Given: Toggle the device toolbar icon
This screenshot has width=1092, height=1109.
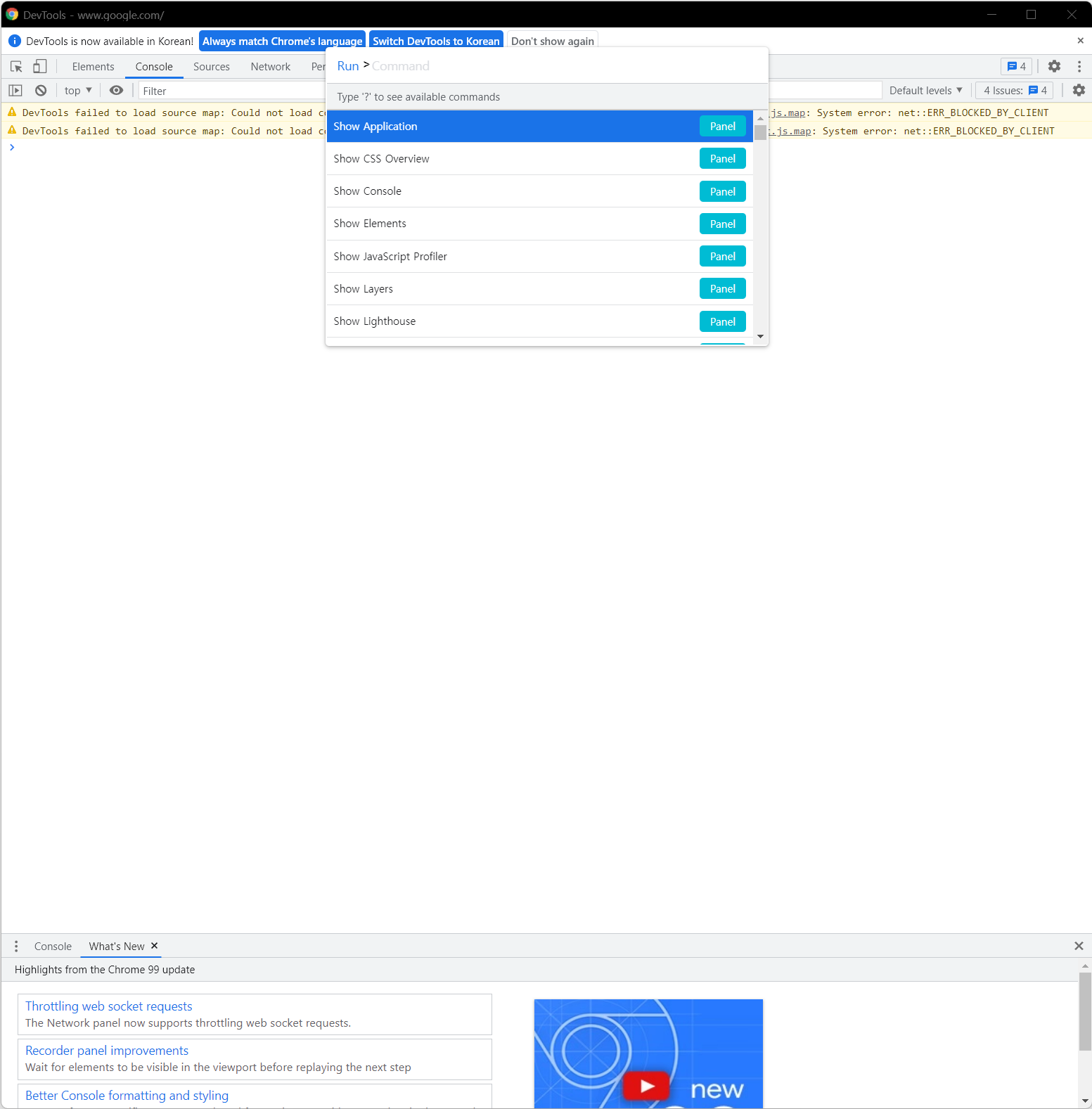Looking at the screenshot, I should tap(40, 67).
